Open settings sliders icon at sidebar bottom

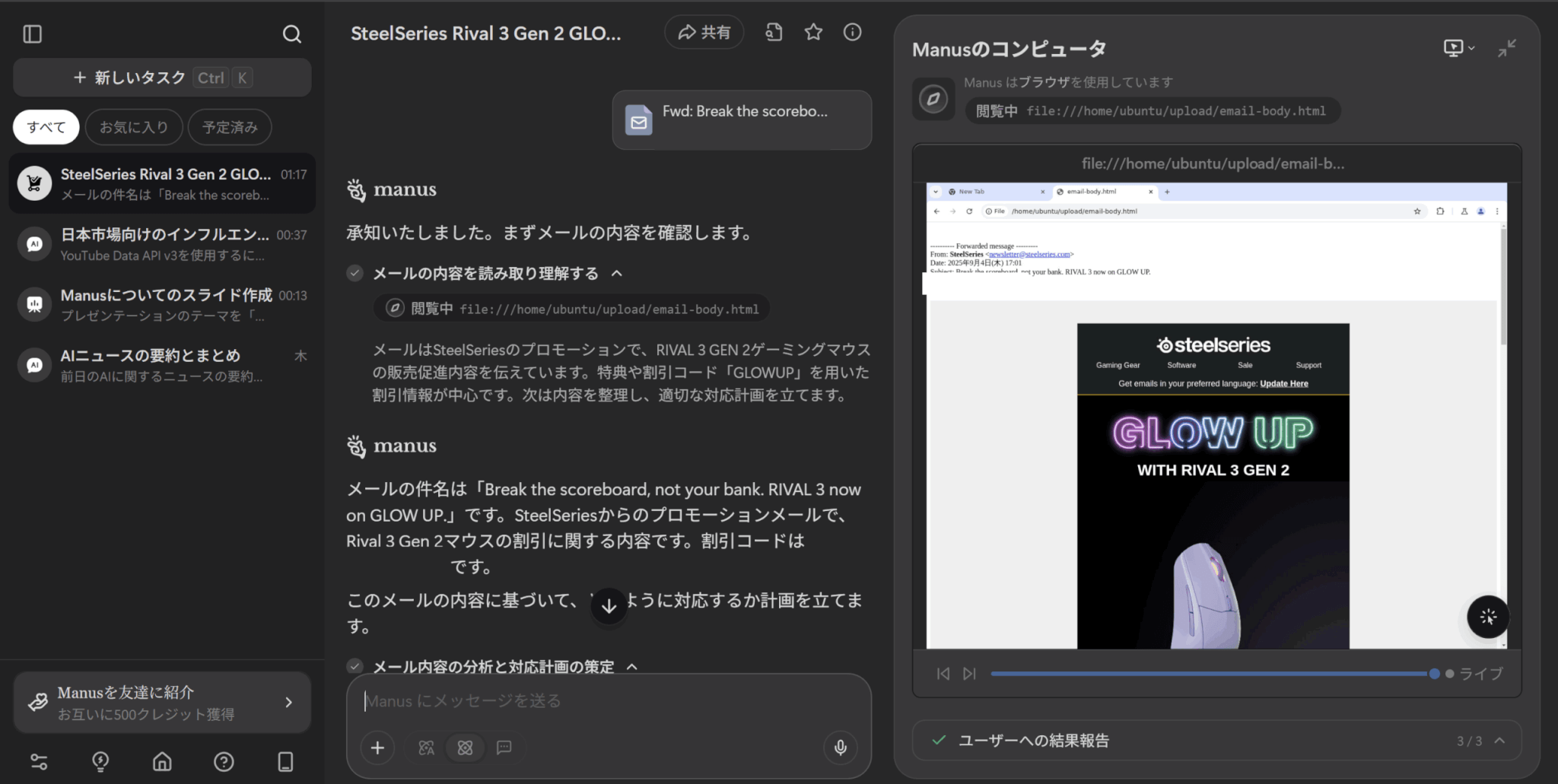[39, 762]
